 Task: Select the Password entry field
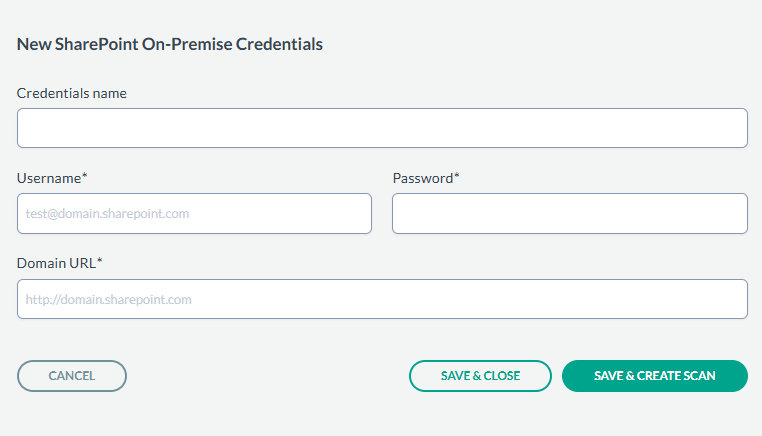click(x=570, y=214)
